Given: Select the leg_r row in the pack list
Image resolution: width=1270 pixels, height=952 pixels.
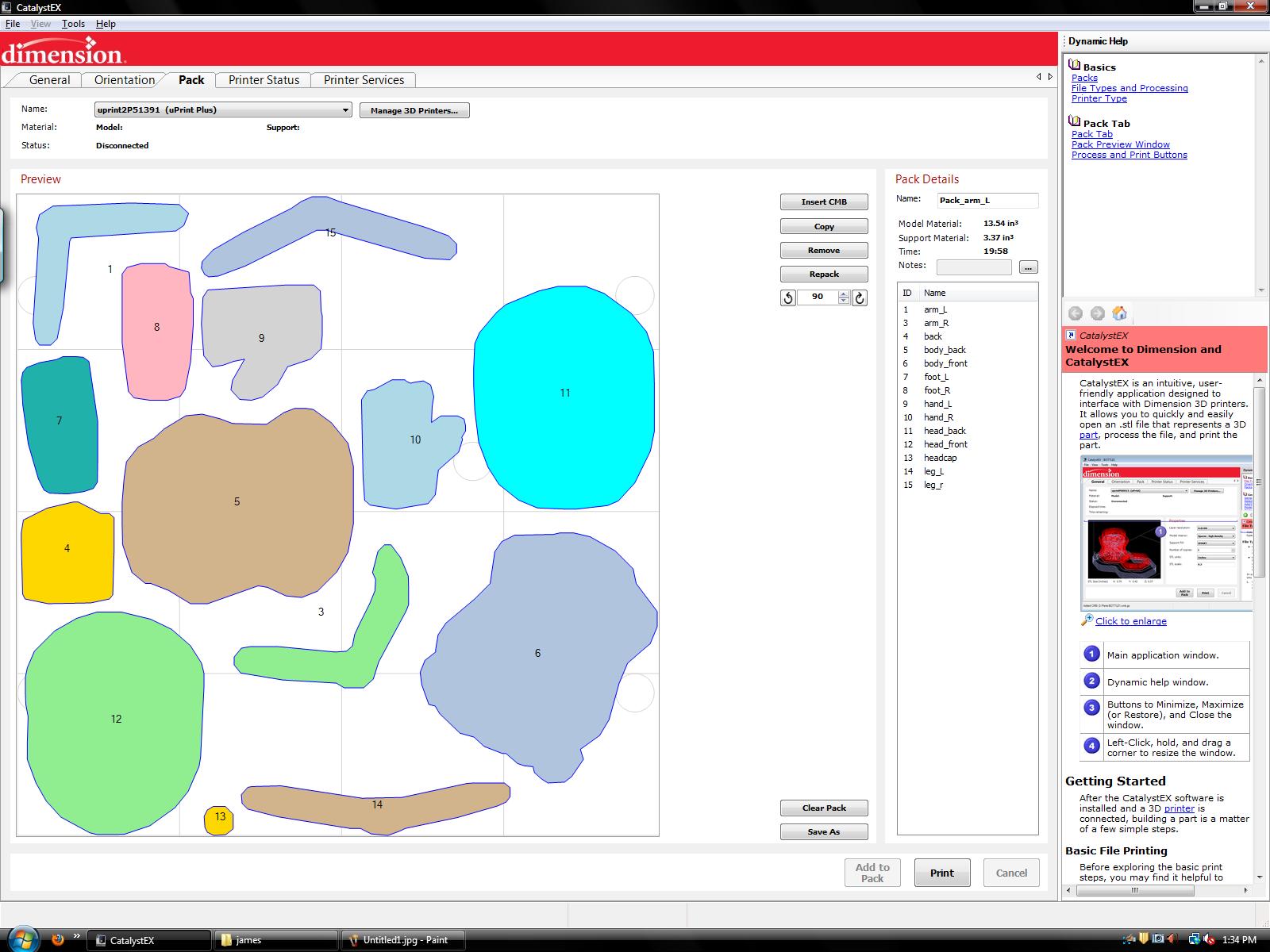Looking at the screenshot, I should (968, 485).
